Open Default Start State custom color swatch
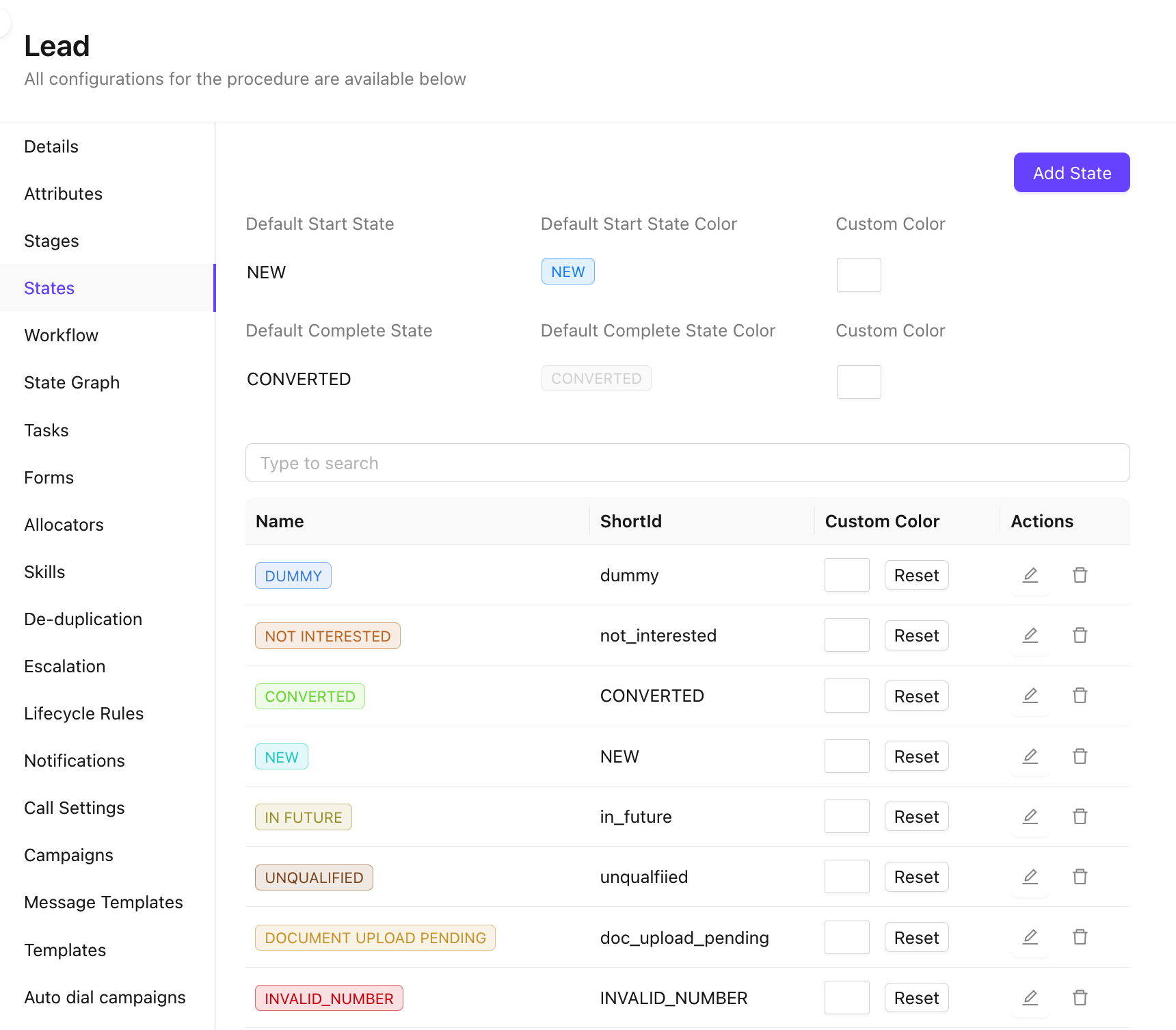1176x1030 pixels. click(x=859, y=275)
